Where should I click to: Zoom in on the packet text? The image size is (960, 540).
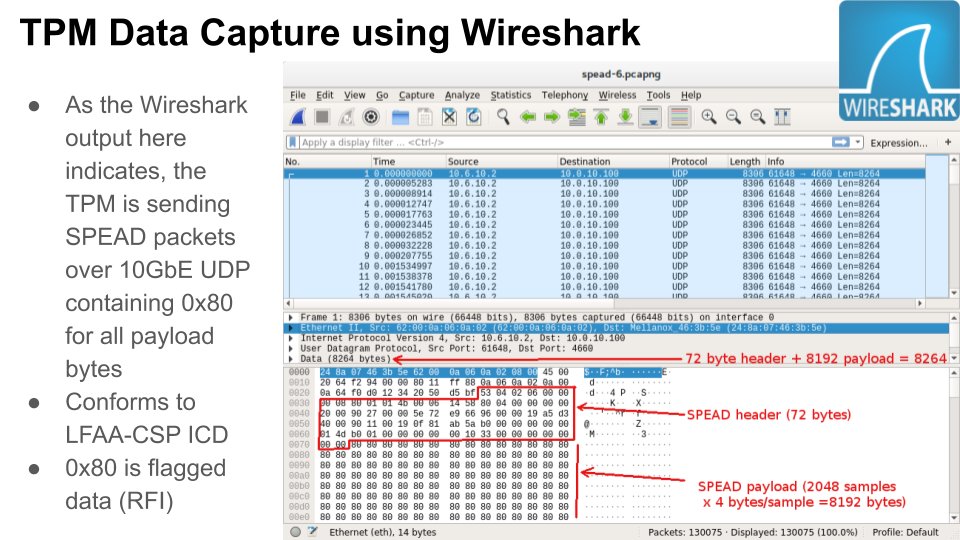click(709, 116)
